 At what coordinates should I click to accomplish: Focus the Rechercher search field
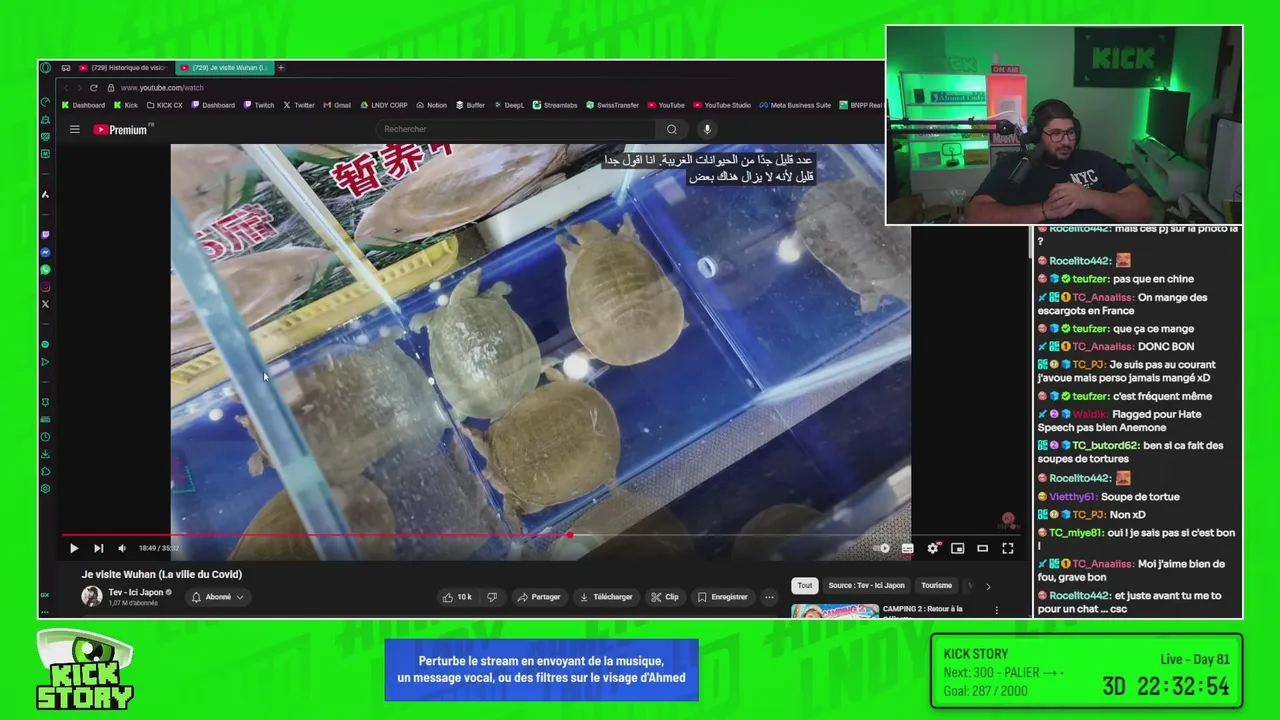515,129
